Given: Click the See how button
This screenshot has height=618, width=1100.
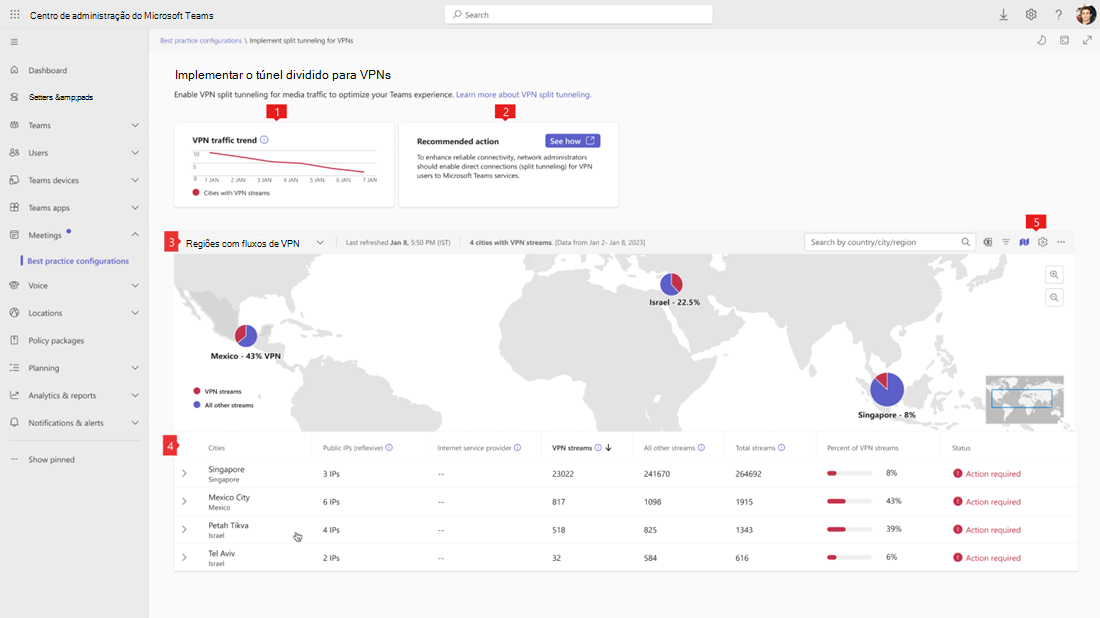Looking at the screenshot, I should pos(572,141).
